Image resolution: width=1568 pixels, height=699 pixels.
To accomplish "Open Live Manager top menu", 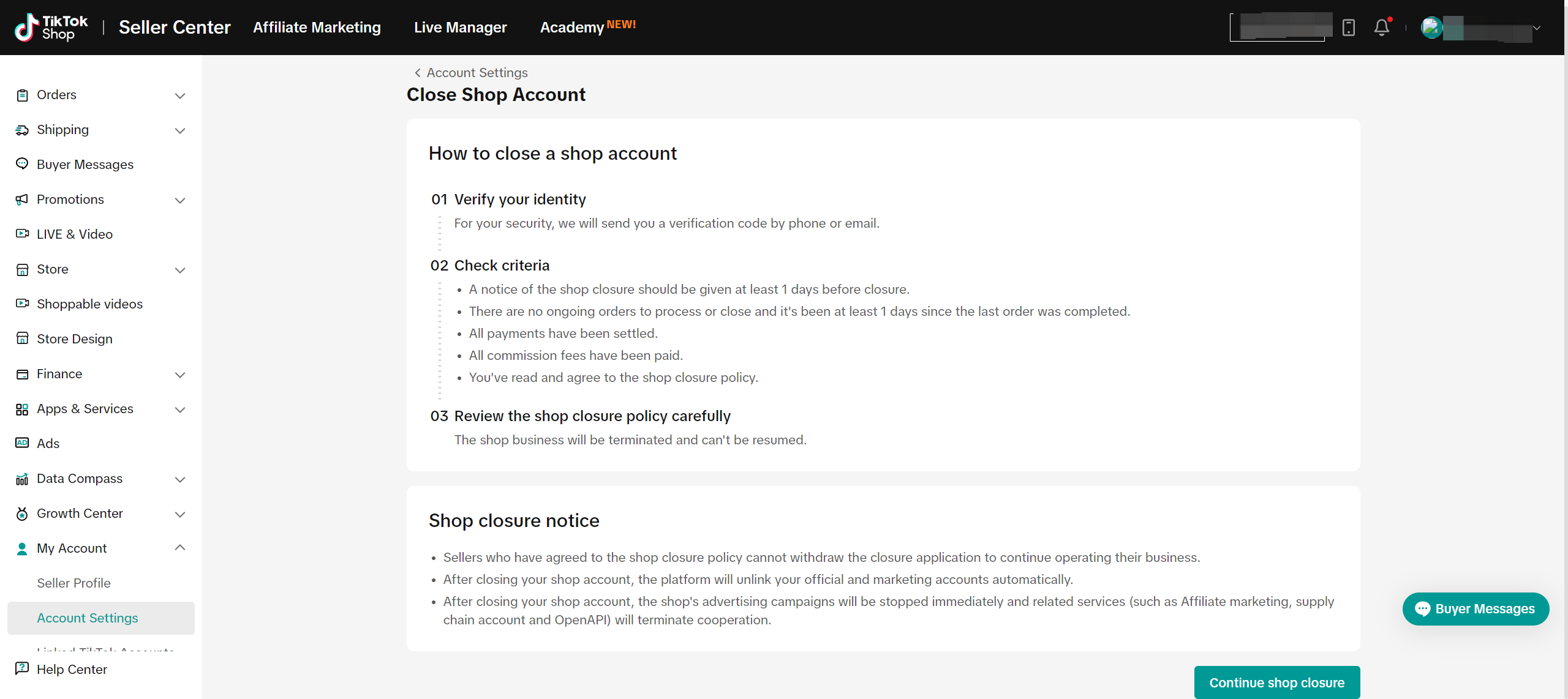I will (x=460, y=28).
